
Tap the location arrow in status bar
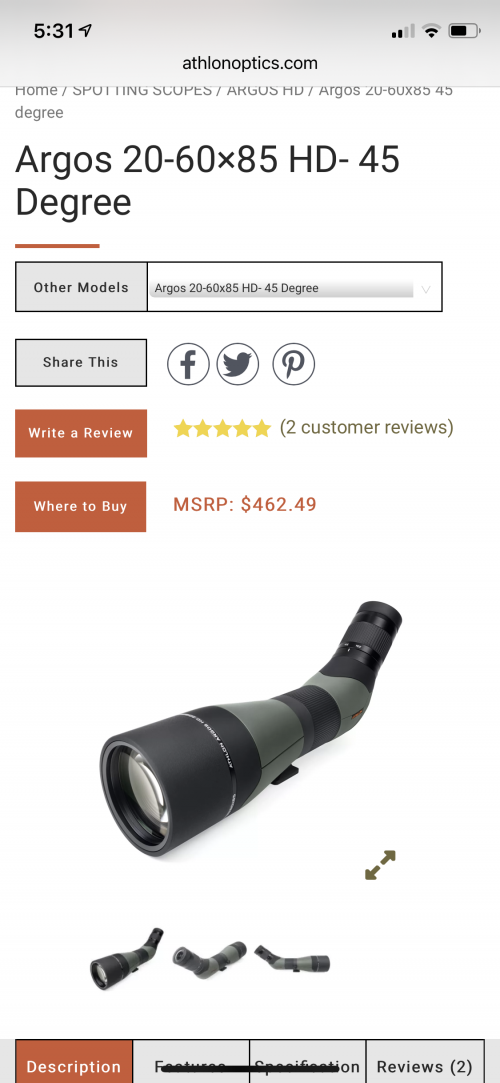pos(86,30)
